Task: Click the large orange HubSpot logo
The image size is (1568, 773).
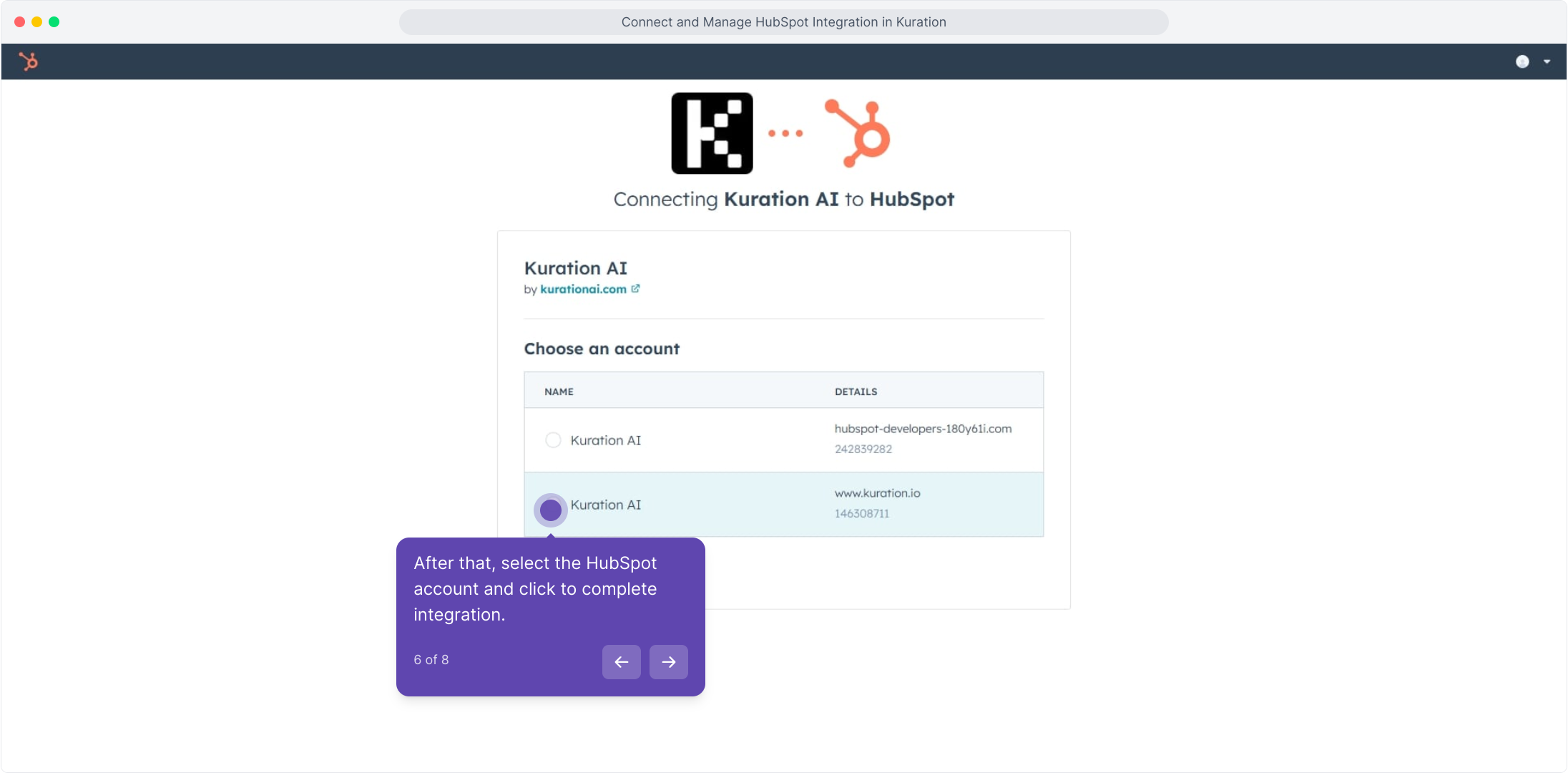Action: coord(858,134)
